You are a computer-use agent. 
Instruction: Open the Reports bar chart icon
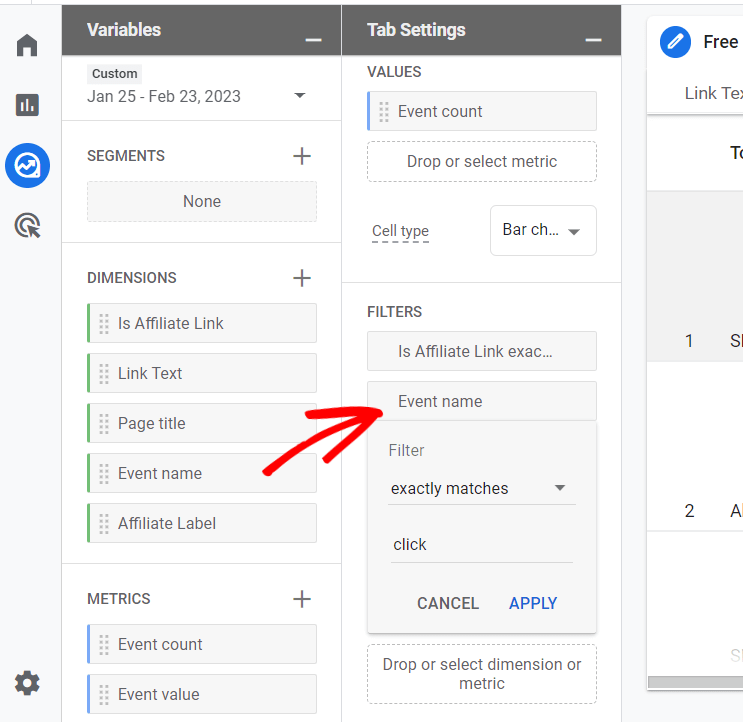[27, 105]
